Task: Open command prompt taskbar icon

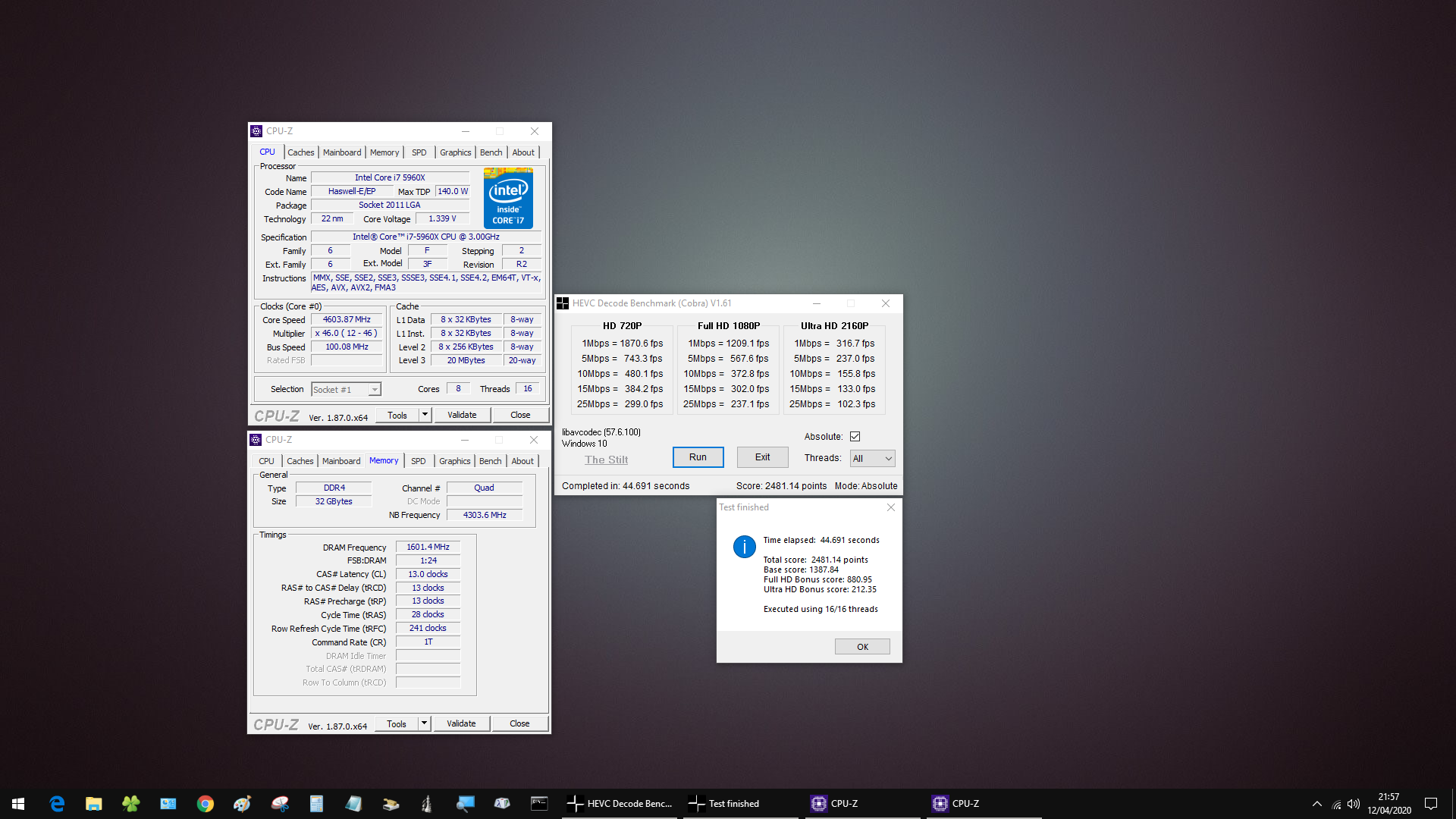Action: 539,804
